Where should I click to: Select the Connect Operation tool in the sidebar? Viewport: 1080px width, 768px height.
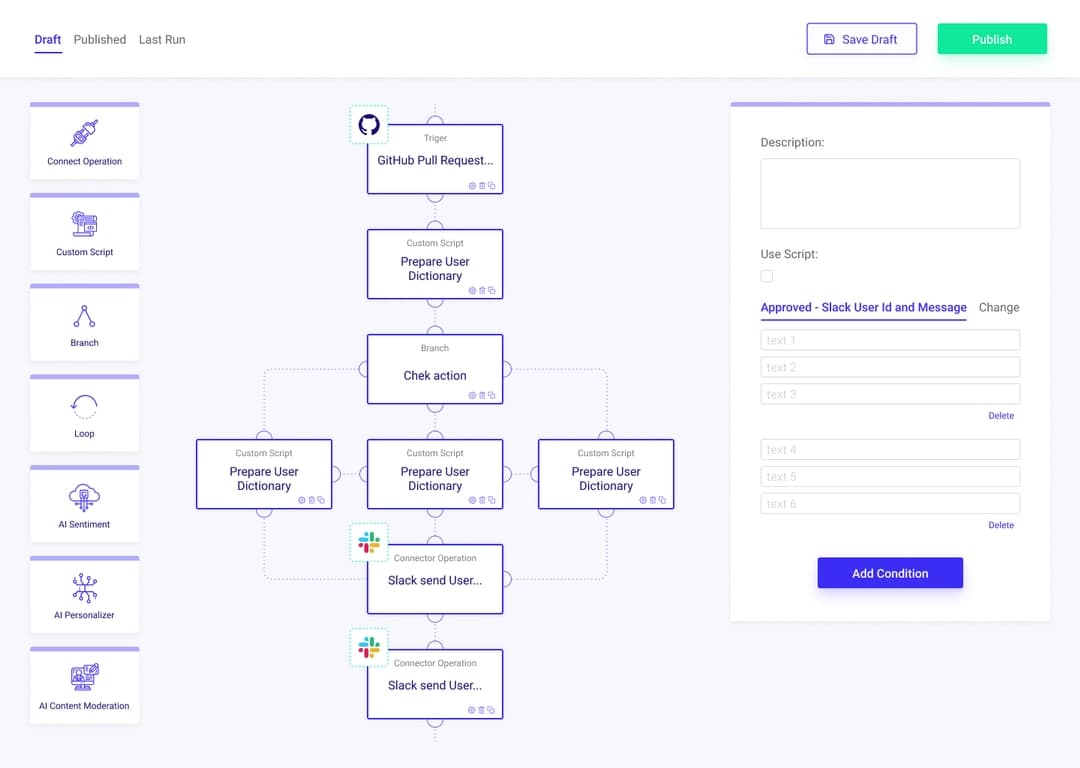[x=84, y=141]
